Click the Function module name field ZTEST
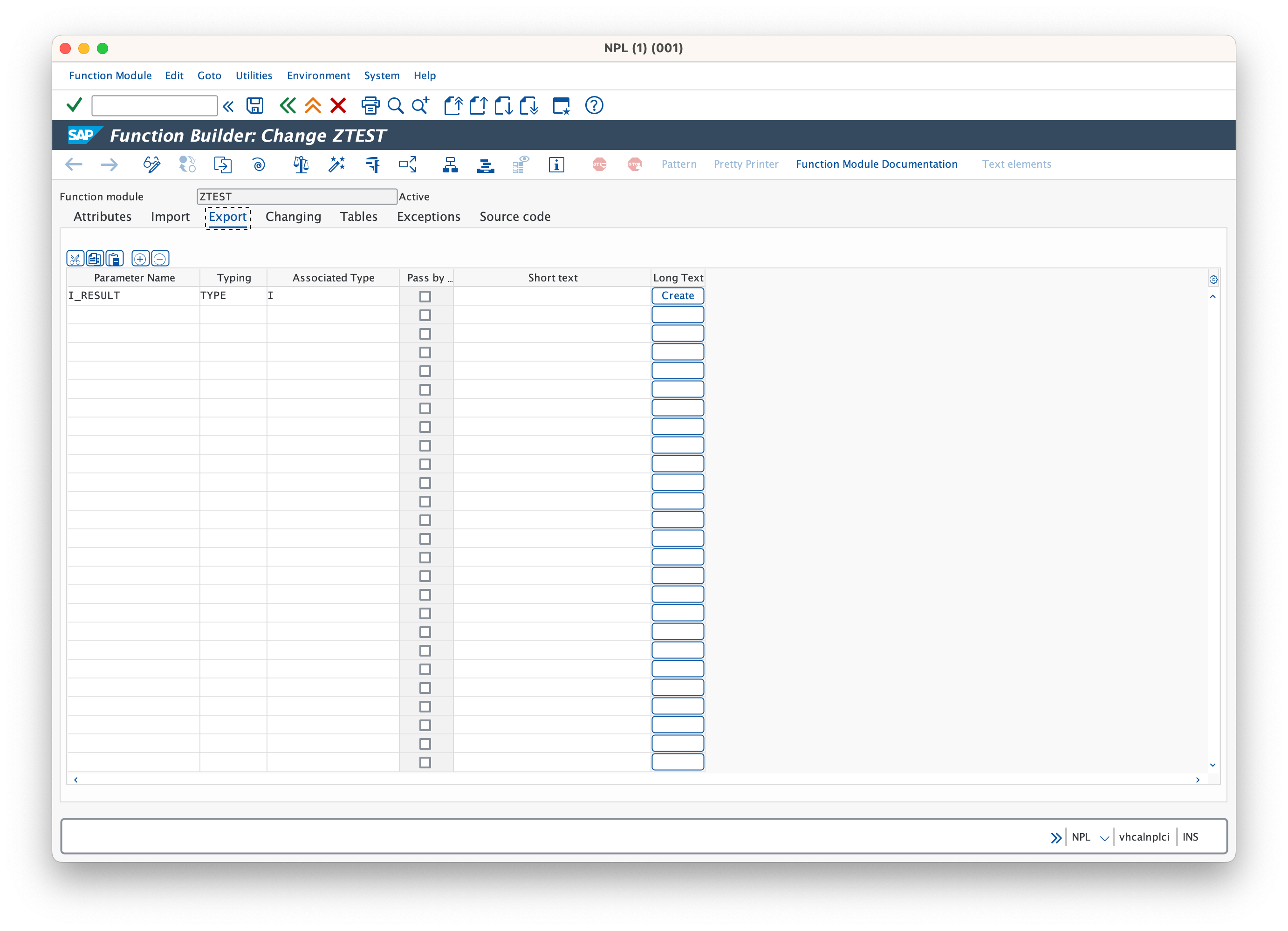The height and width of the screenshot is (931, 1288). click(296, 197)
